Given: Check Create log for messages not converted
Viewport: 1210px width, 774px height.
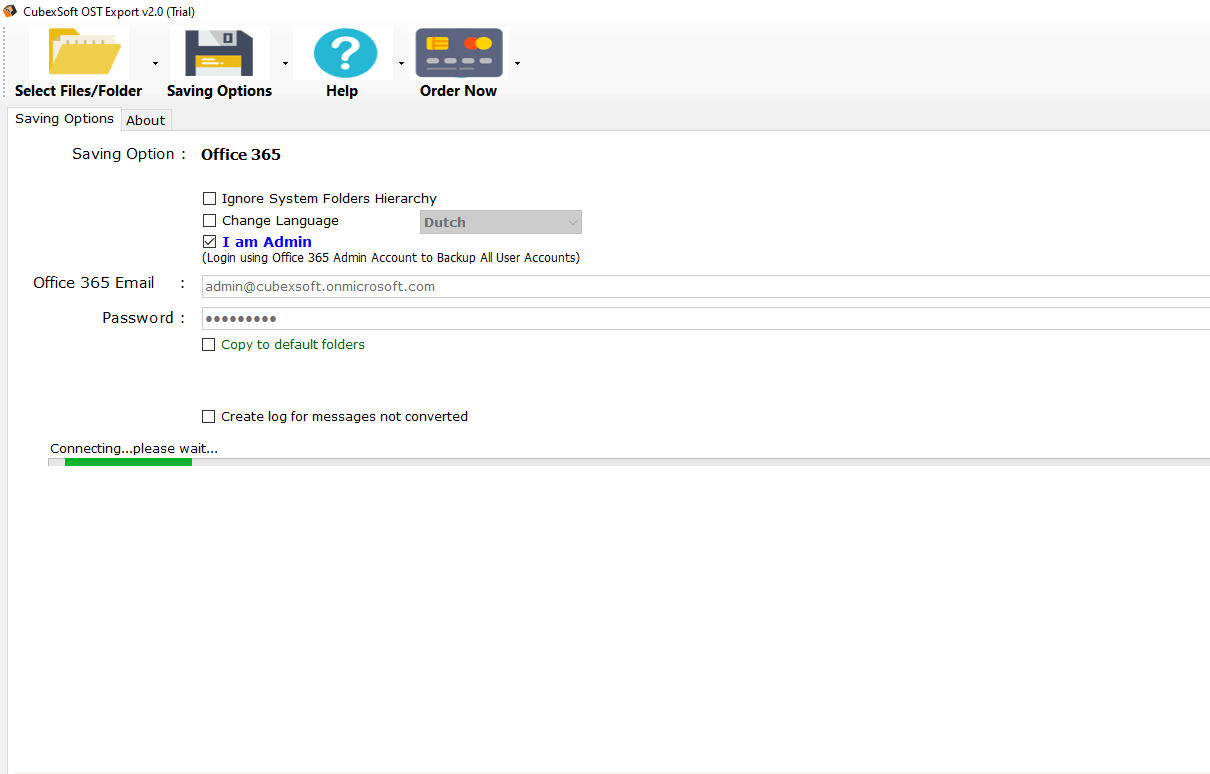Looking at the screenshot, I should (x=208, y=417).
